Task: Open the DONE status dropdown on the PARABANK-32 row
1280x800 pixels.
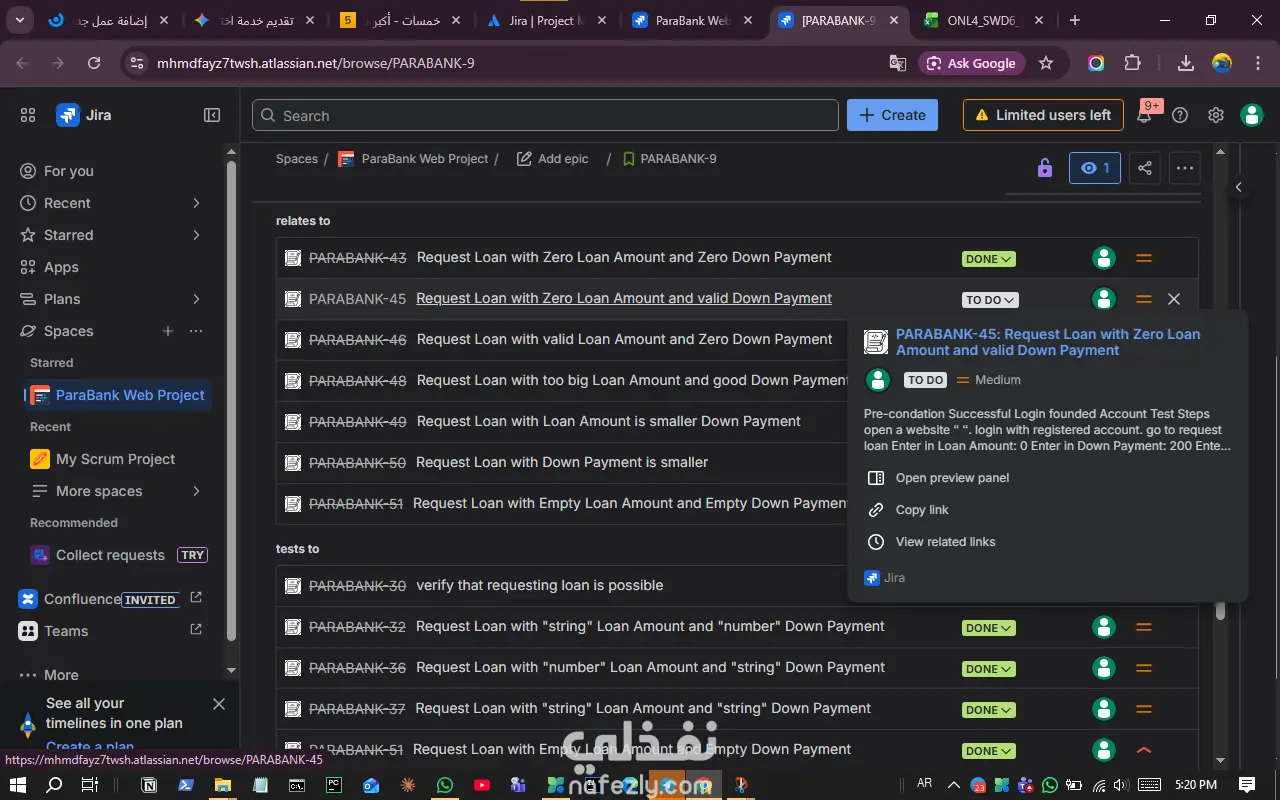Action: point(988,628)
